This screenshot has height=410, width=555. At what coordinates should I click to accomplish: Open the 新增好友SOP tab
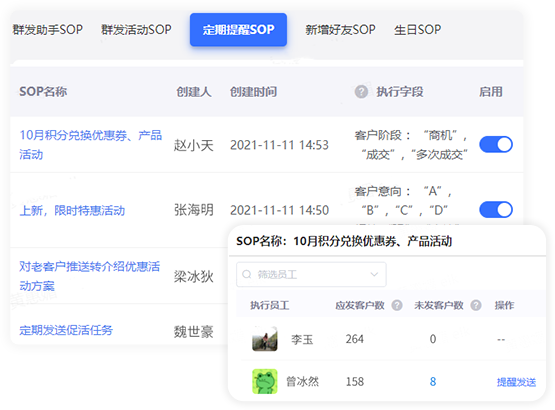(x=341, y=30)
